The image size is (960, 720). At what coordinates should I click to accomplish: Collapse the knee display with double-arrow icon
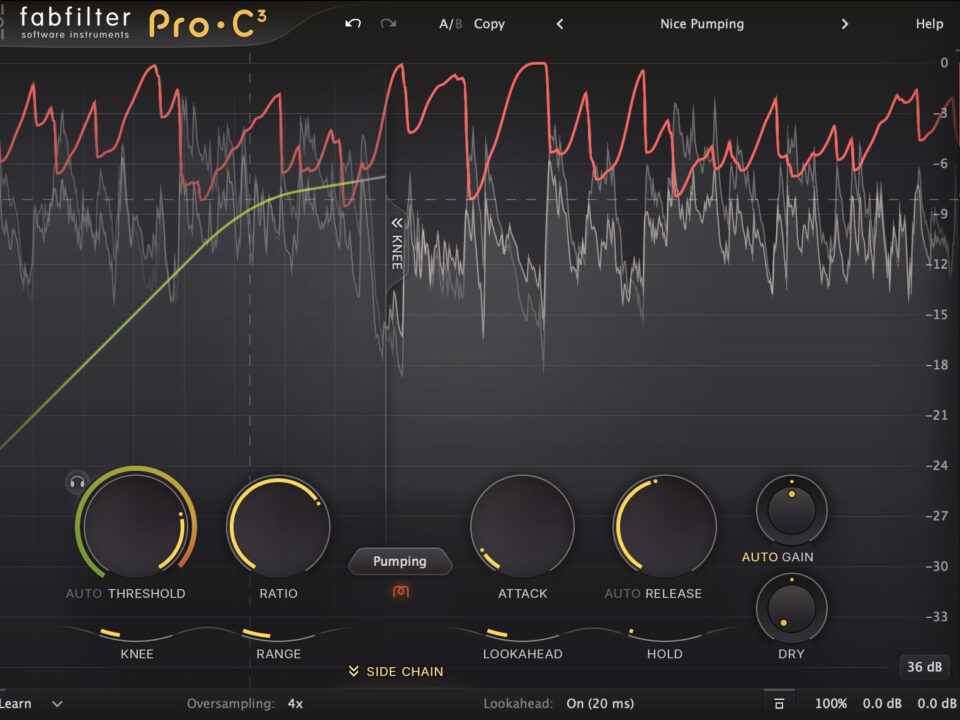coord(396,223)
